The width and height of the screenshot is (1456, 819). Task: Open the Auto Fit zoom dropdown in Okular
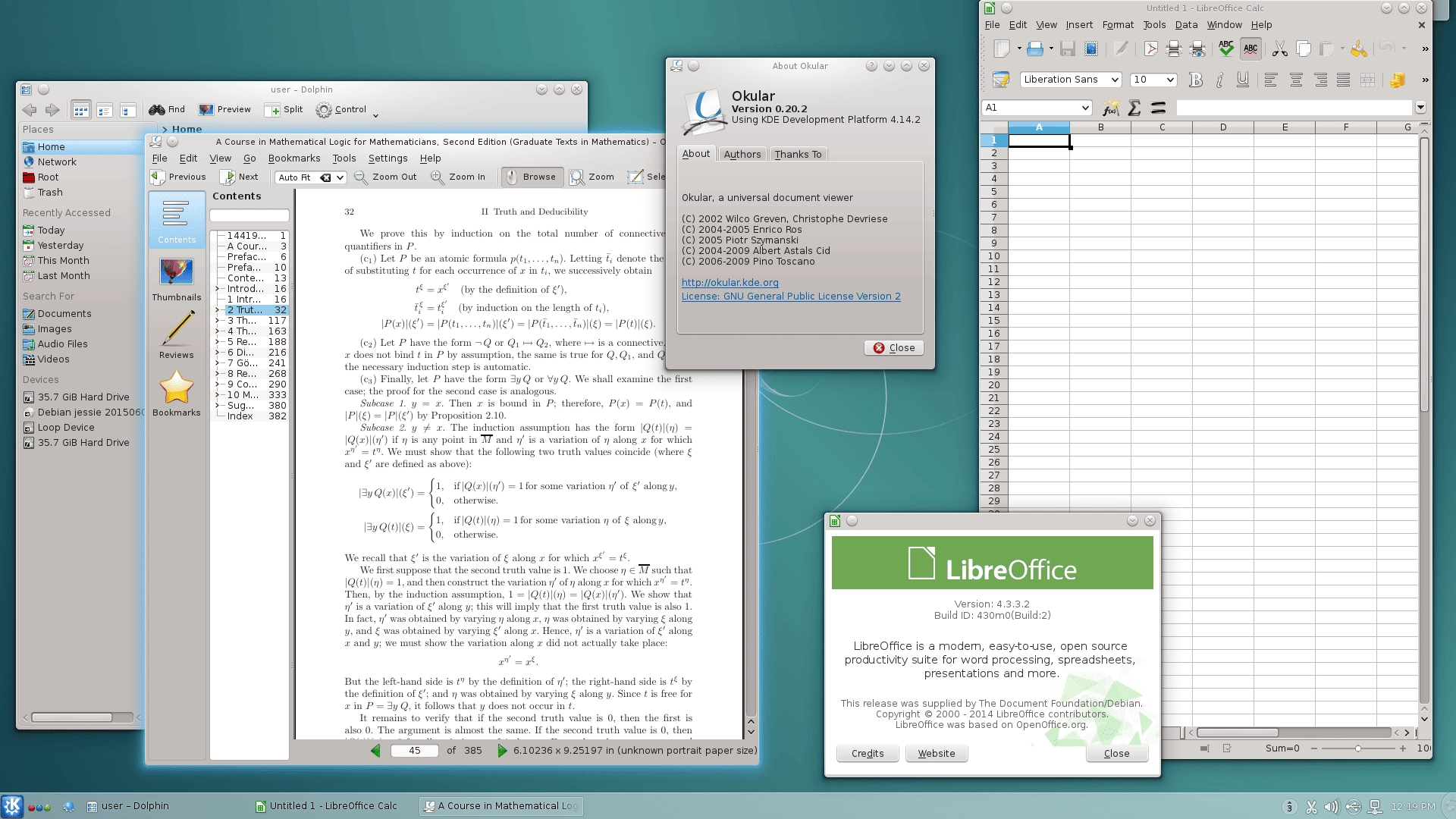coord(340,177)
